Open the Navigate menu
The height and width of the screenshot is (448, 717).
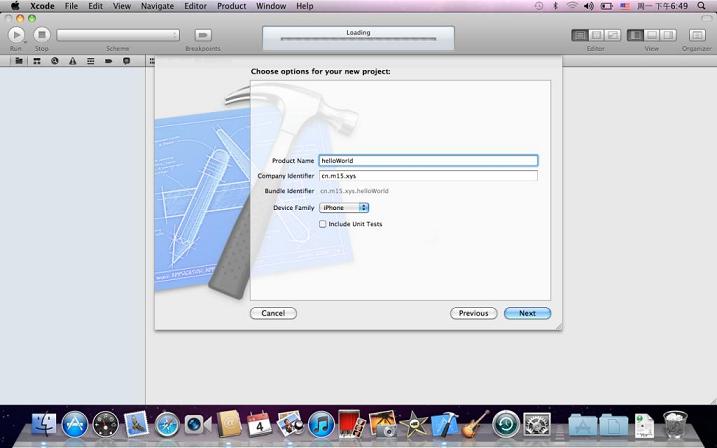[157, 6]
